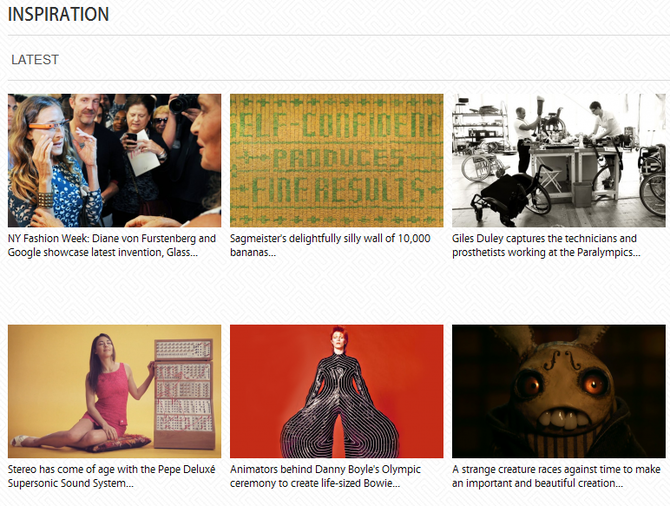The height and width of the screenshot is (506, 670).
Task: Follow the 'Stereo has come of age' headline
Action: tap(112, 476)
